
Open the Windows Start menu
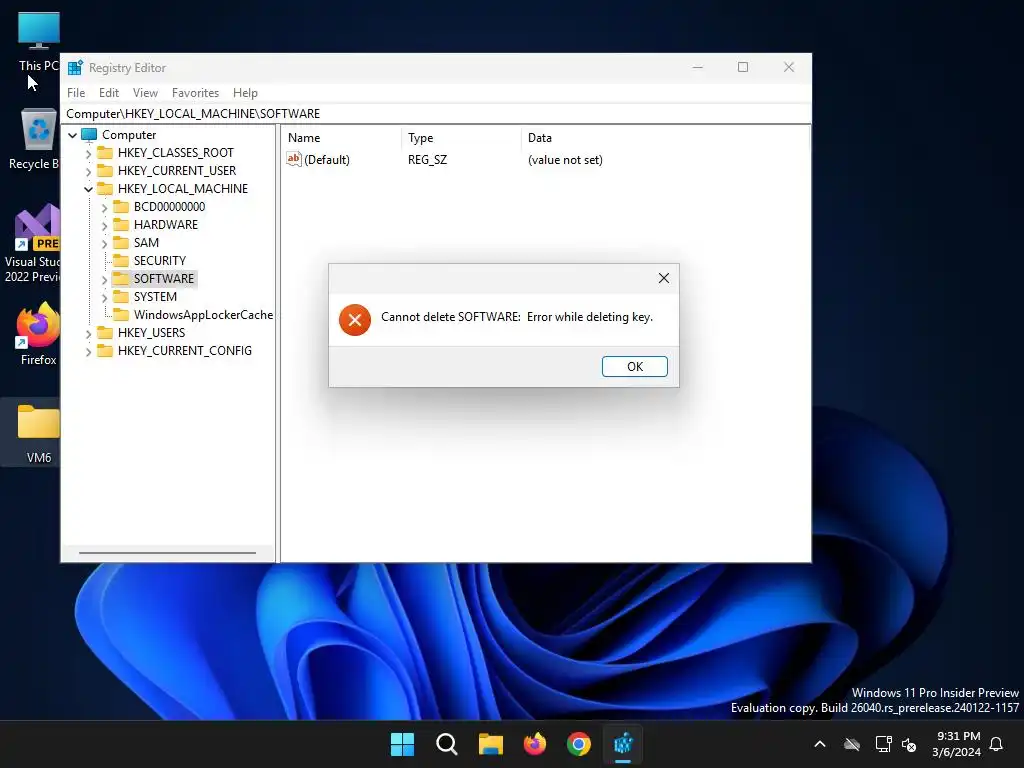pos(402,744)
